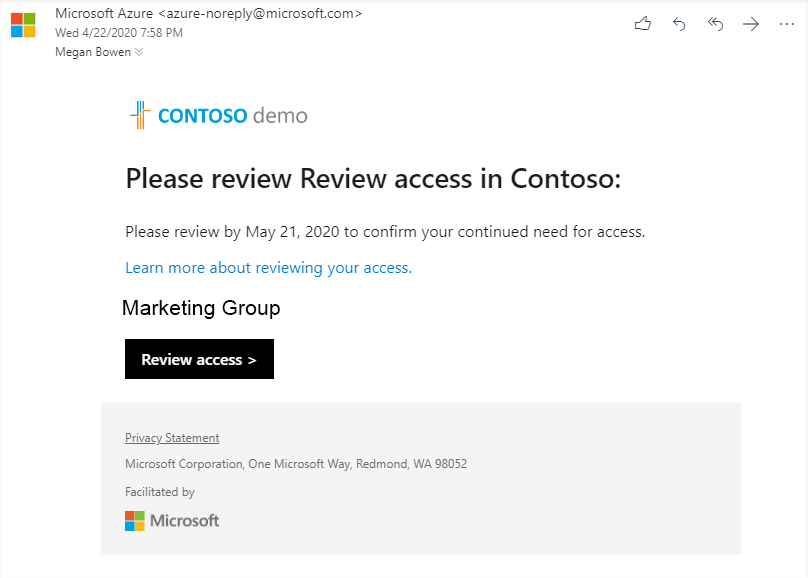
Task: Open the Privacy Statement link
Action: tap(172, 437)
